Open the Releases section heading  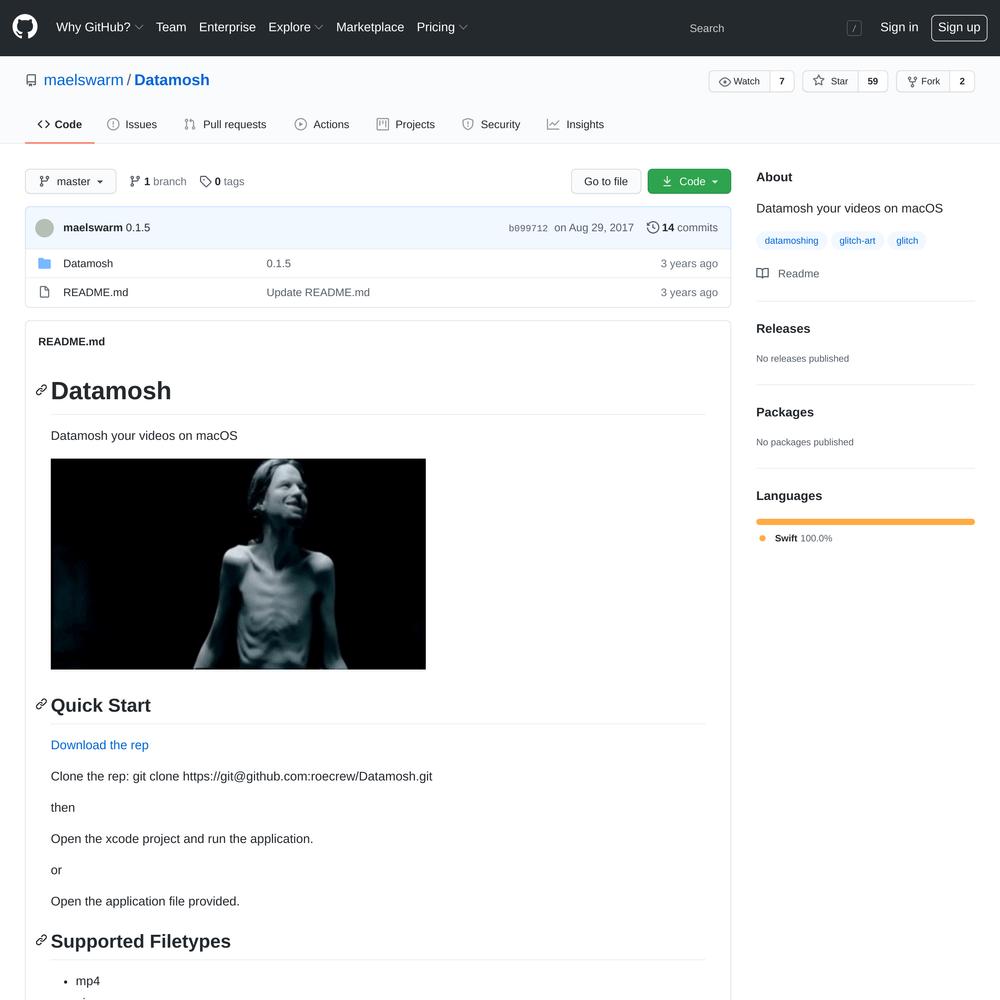pyautogui.click(x=783, y=328)
